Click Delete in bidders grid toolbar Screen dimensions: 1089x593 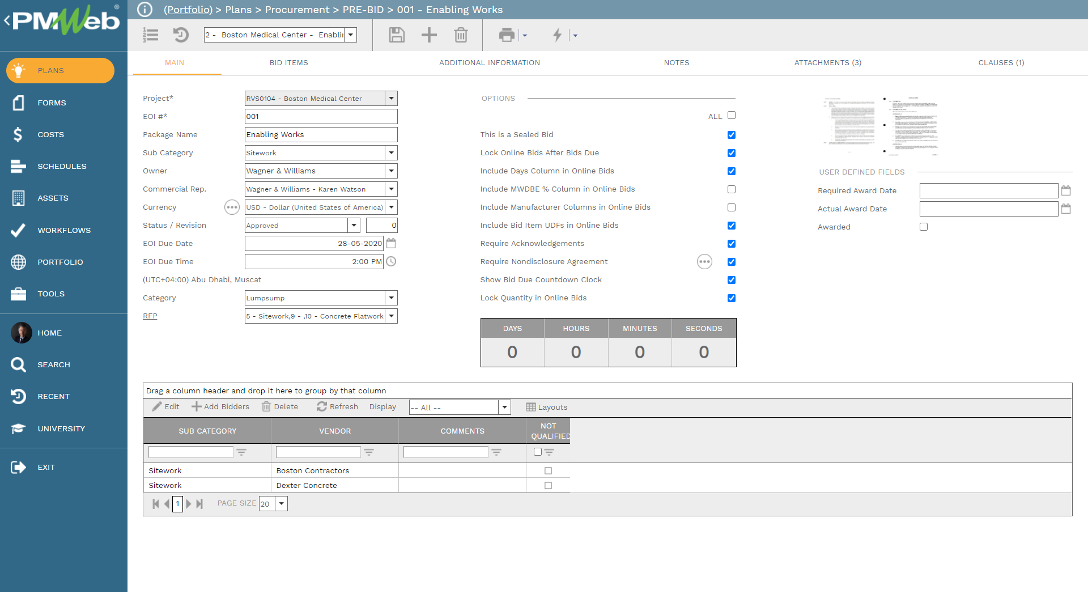coord(280,407)
